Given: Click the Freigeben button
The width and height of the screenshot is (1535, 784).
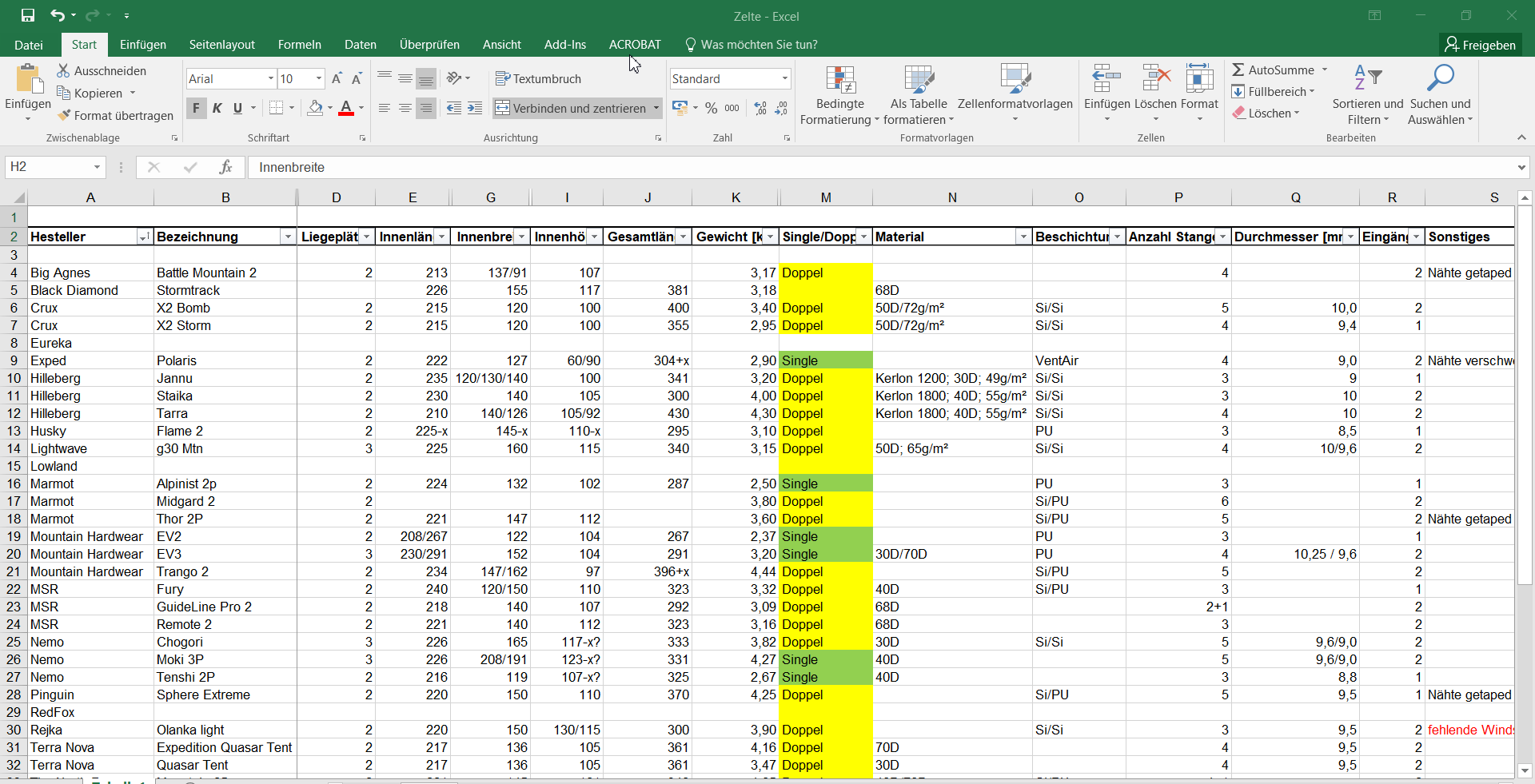Looking at the screenshot, I should click(x=1481, y=45).
